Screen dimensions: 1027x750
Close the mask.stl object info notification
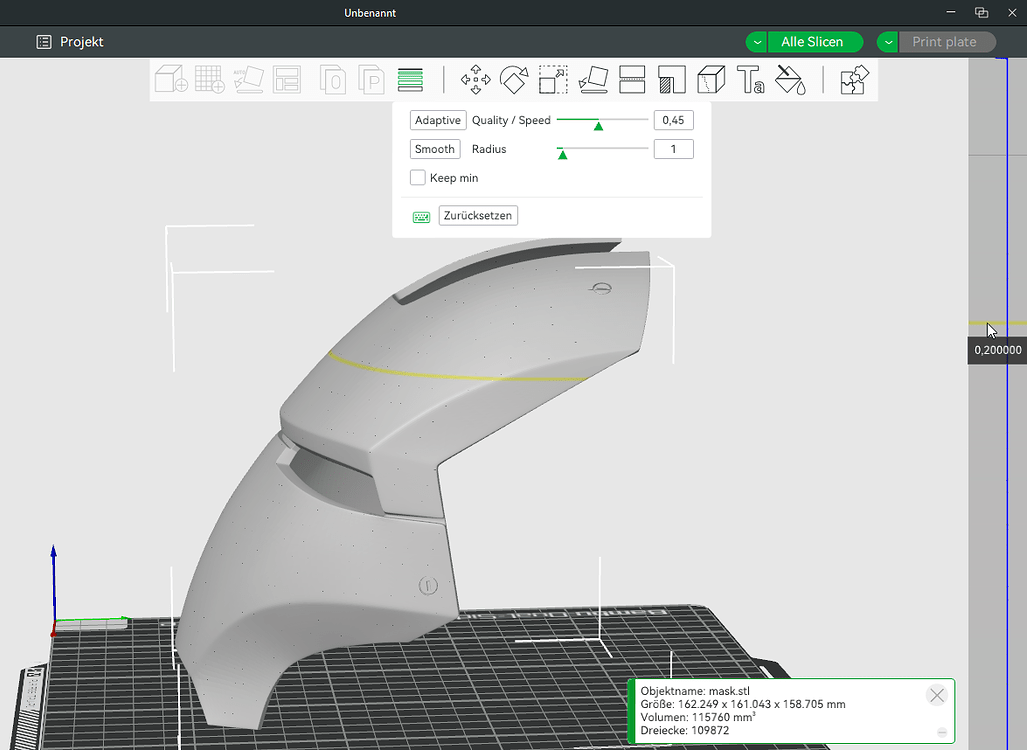[x=937, y=695]
